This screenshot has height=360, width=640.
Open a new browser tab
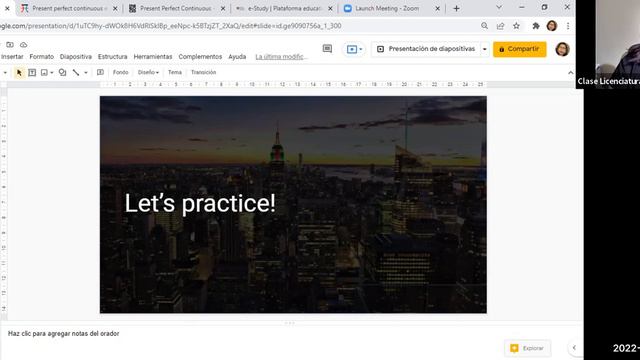point(456,8)
